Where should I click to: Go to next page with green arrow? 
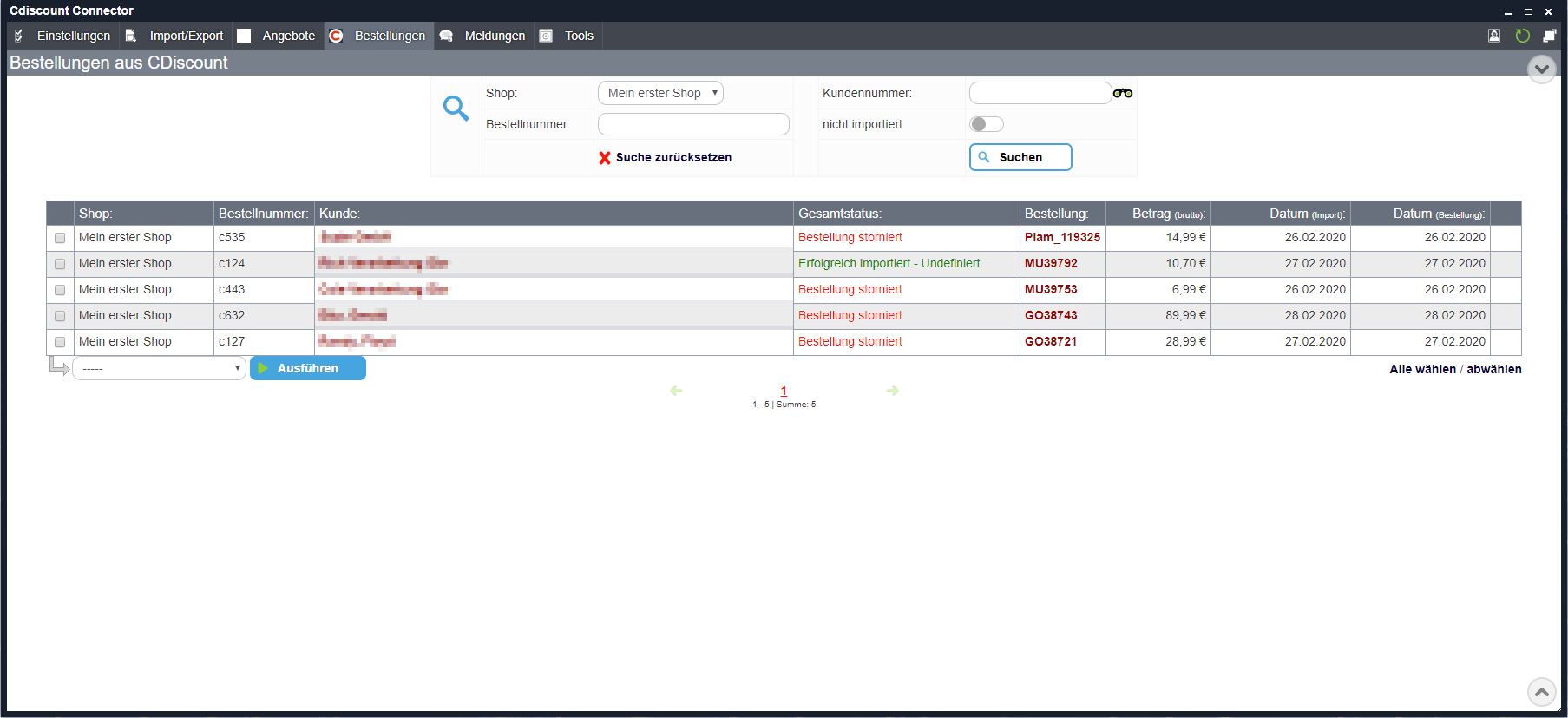coord(892,391)
